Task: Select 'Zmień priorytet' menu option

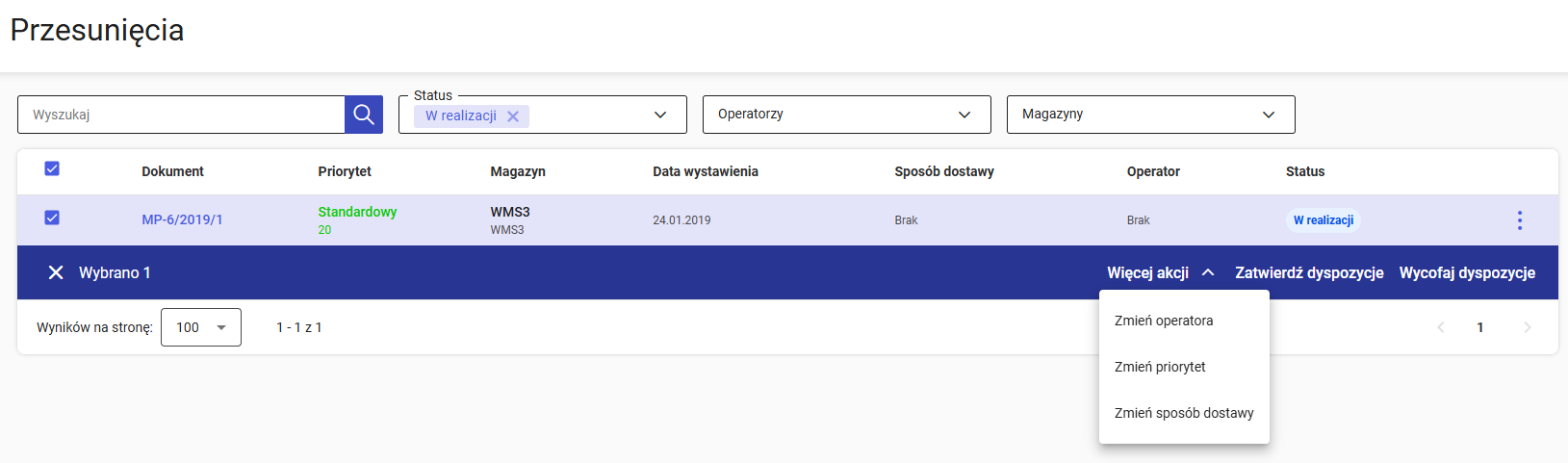Action: click(x=1160, y=367)
